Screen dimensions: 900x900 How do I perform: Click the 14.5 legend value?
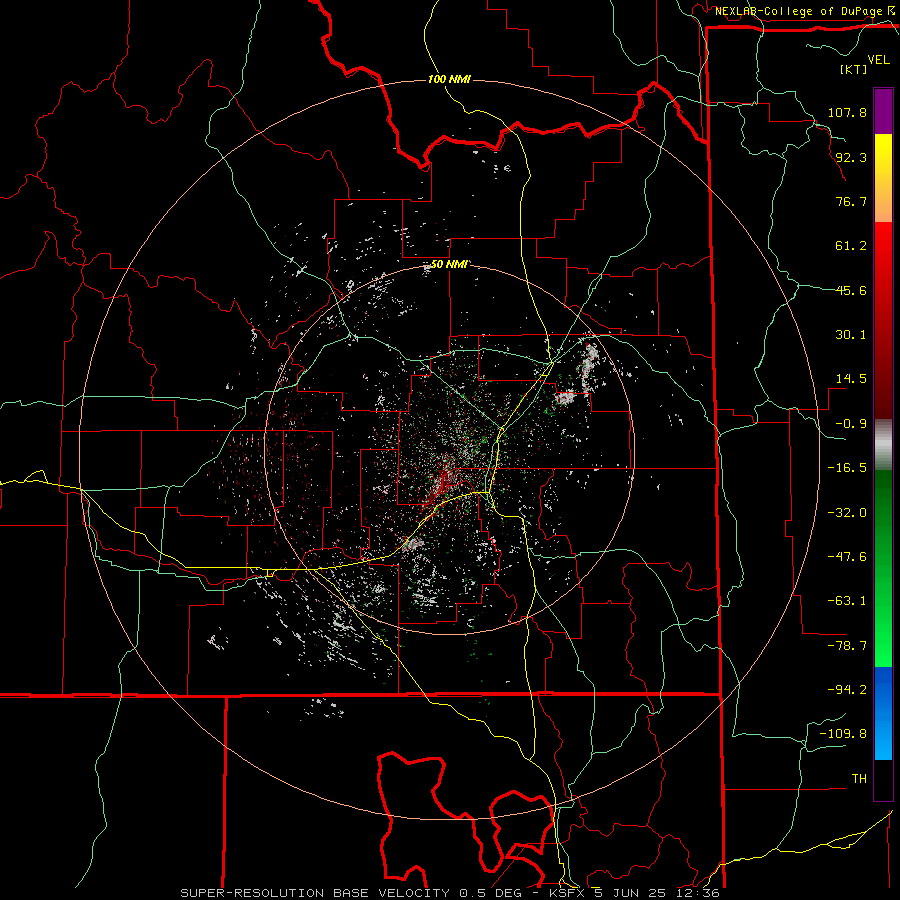pos(851,379)
